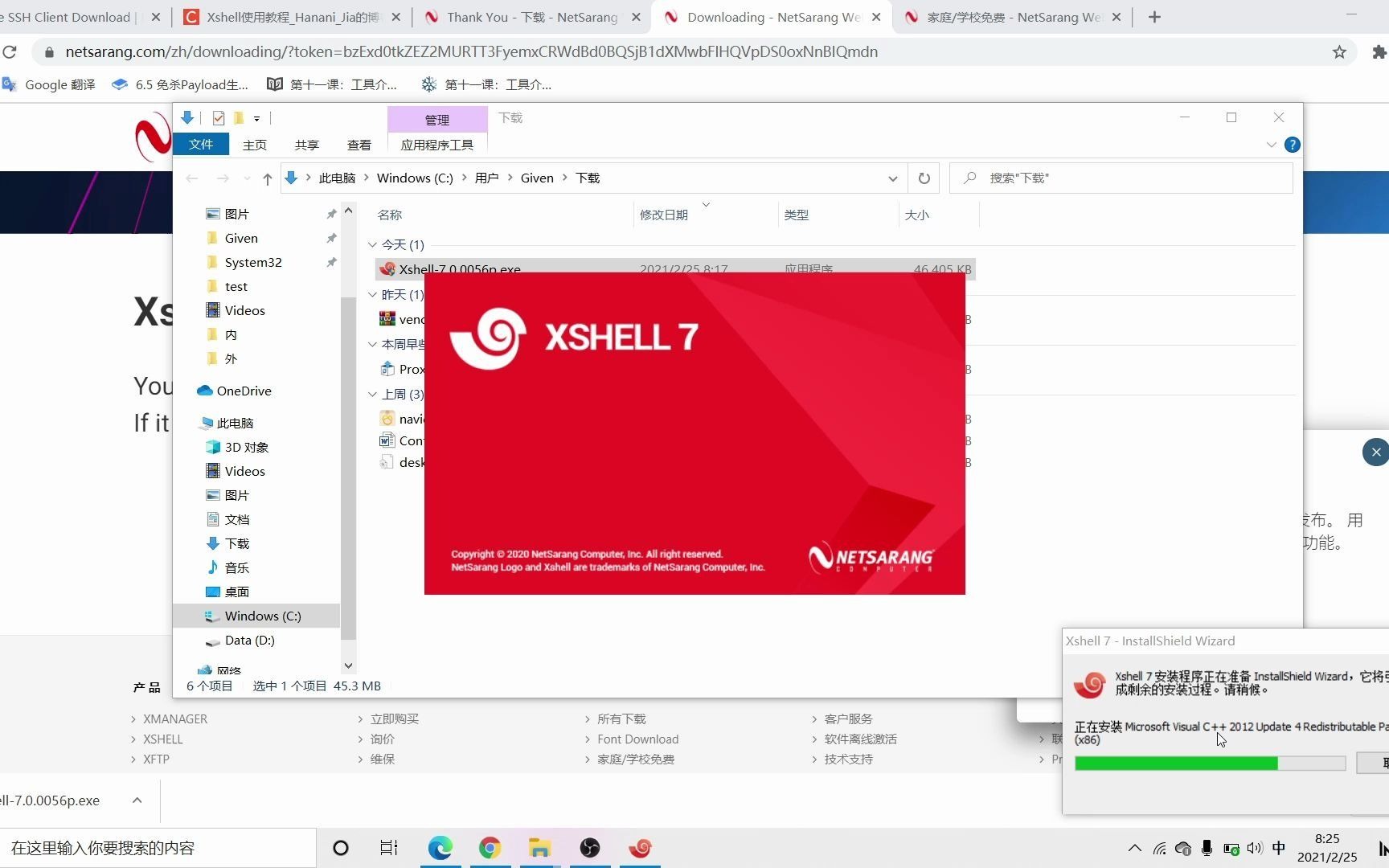Go up one folder level
Viewport: 1389px width, 868px height.
click(267, 178)
